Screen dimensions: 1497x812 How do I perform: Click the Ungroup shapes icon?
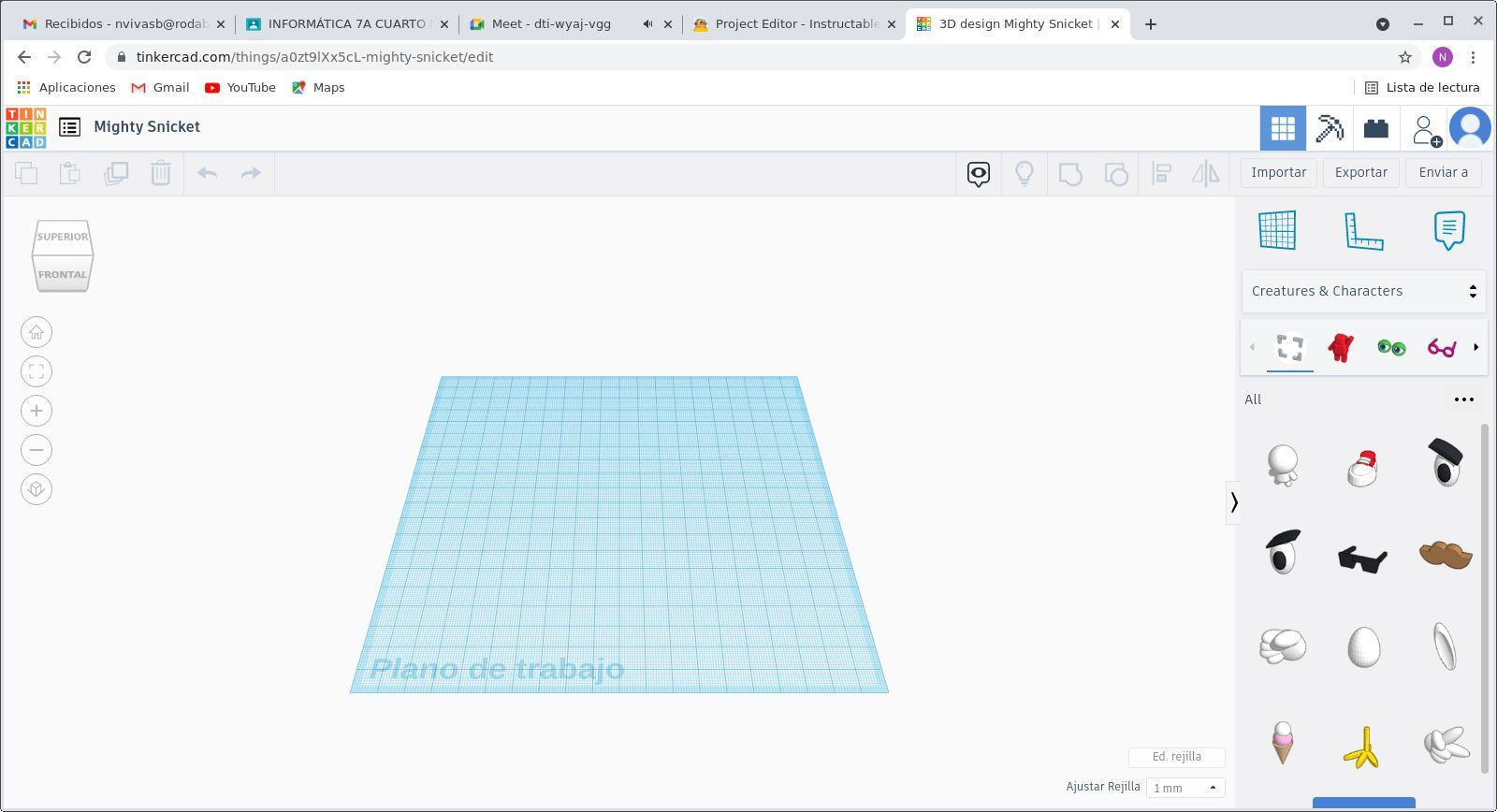tap(1116, 173)
